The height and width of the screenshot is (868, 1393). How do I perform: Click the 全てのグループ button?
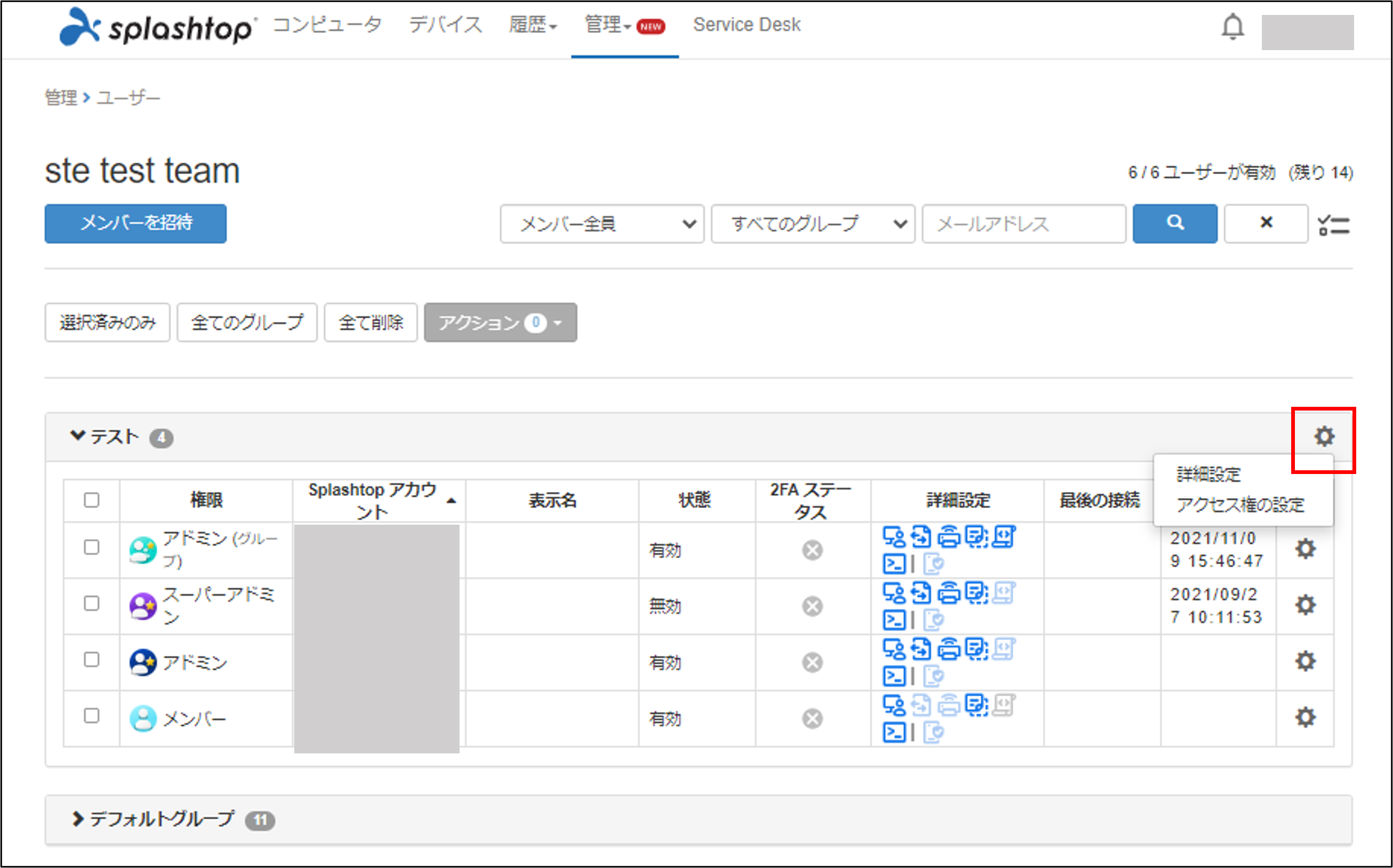pyautogui.click(x=247, y=323)
